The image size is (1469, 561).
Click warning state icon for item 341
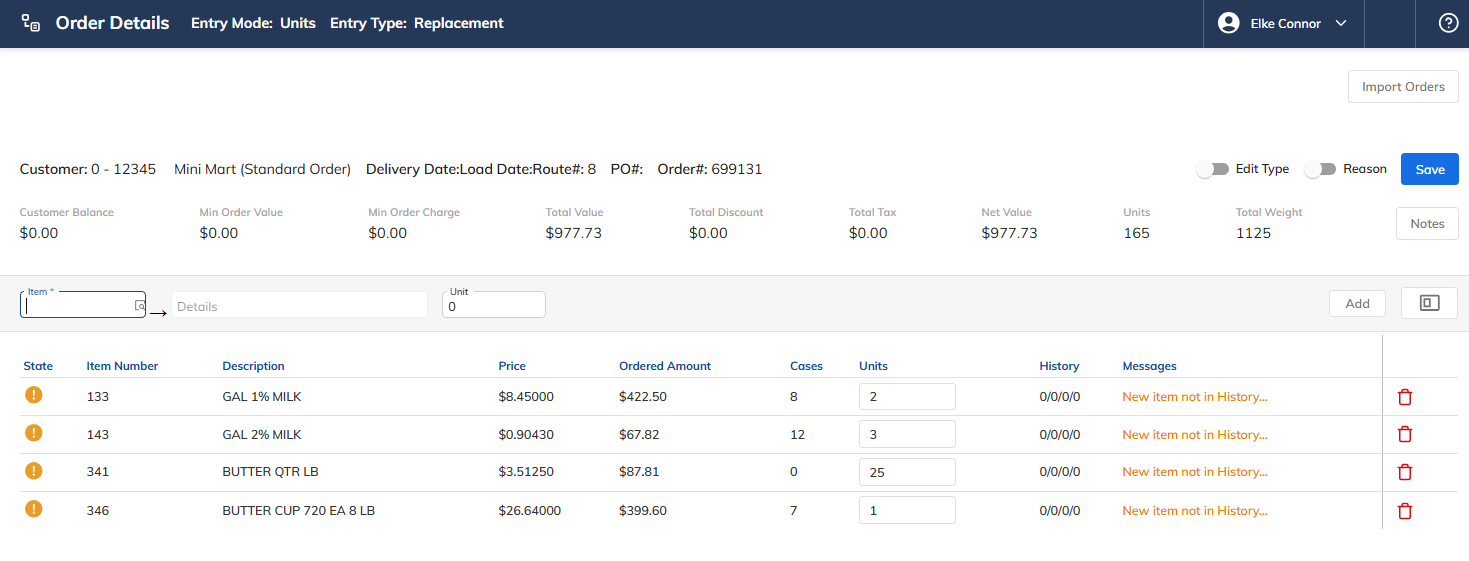pos(33,471)
